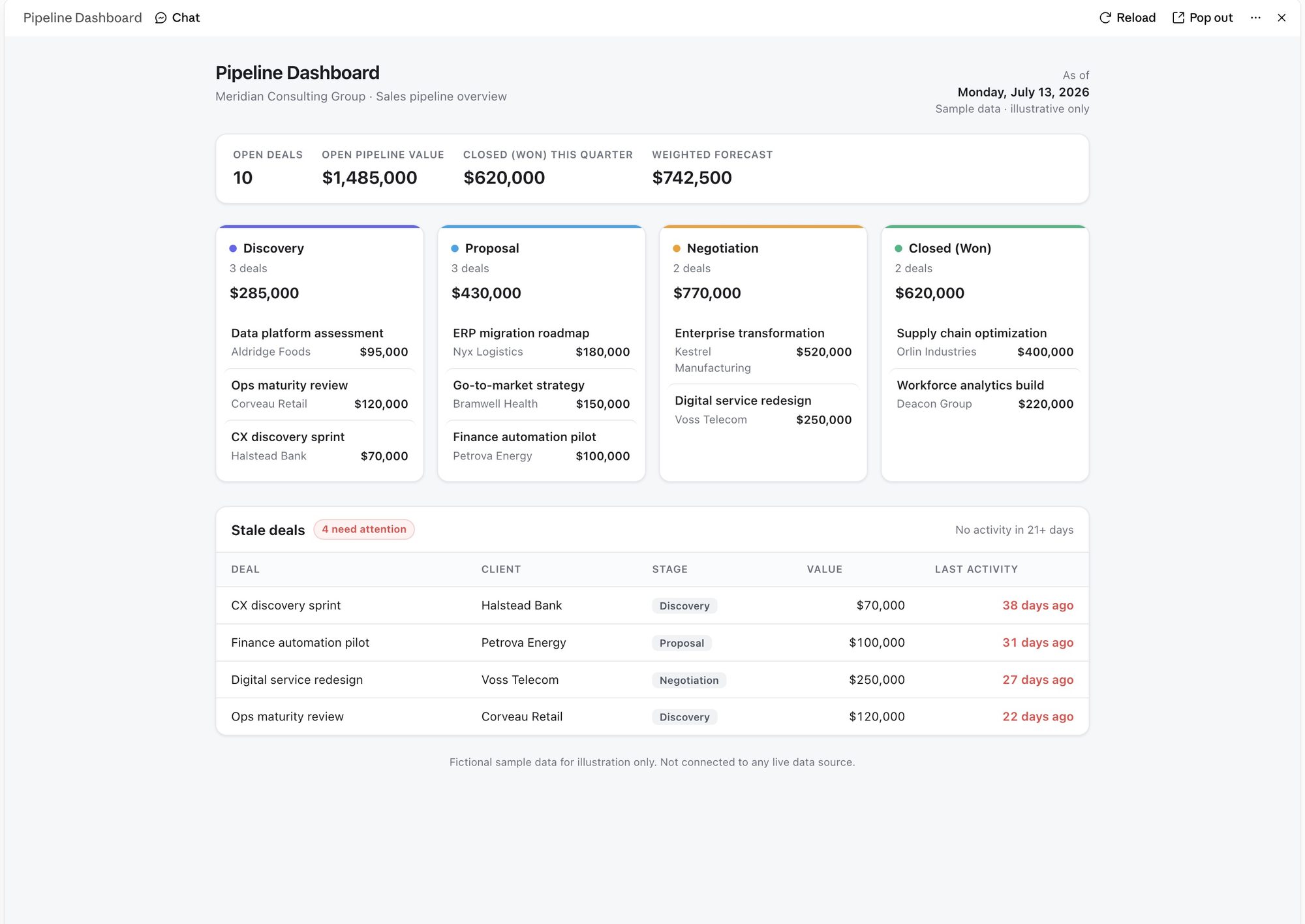Click the Corveau Retail client cell in table
The height and width of the screenshot is (924, 1305).
[522, 716]
